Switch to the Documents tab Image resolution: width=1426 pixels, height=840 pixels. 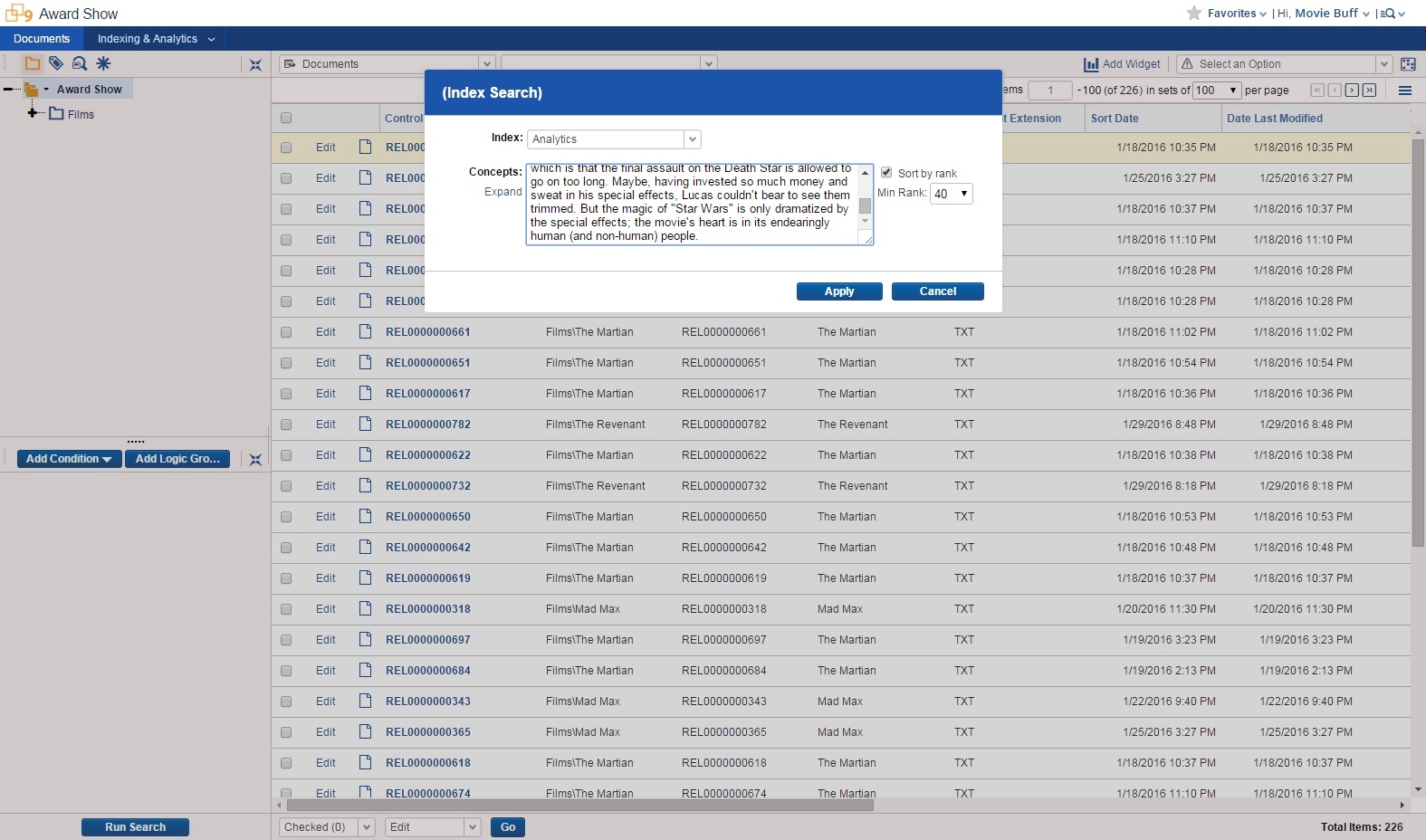(x=42, y=39)
